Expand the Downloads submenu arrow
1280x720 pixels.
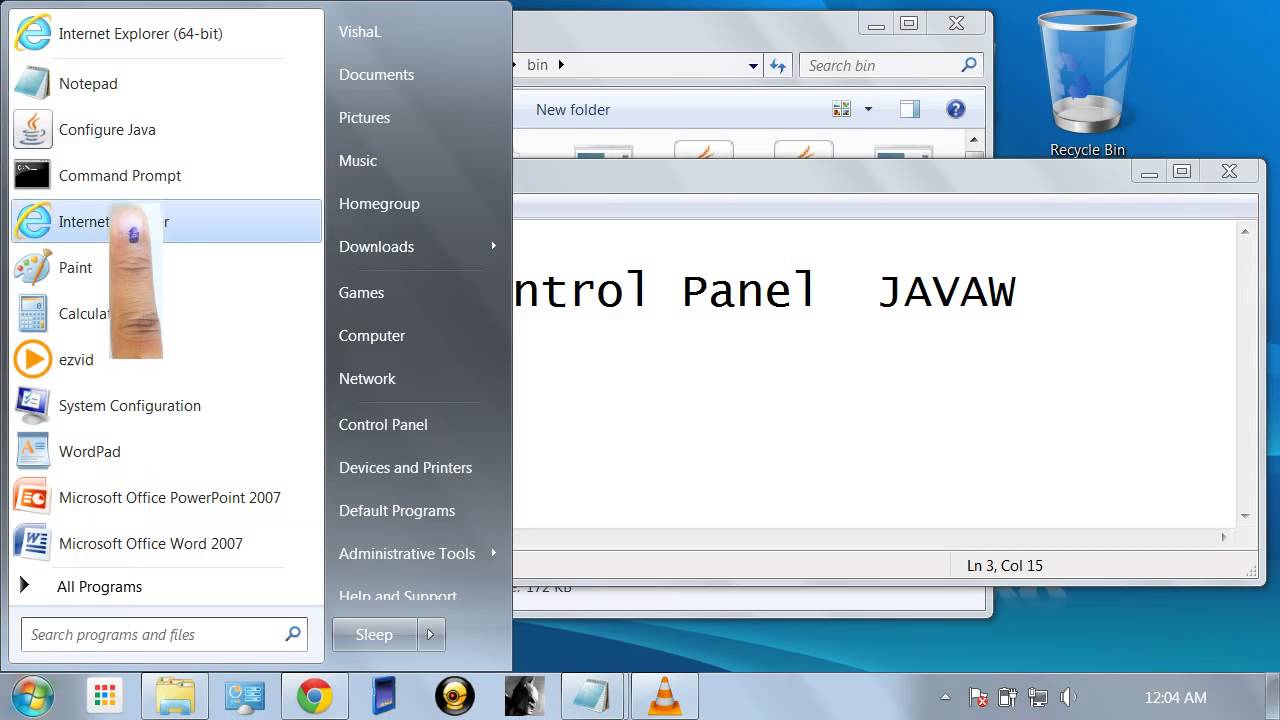494,246
